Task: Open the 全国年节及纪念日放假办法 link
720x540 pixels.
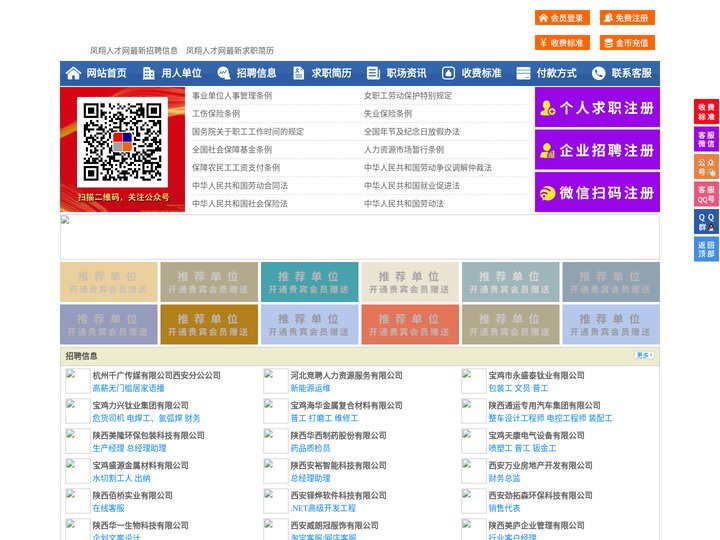Action: pos(412,131)
